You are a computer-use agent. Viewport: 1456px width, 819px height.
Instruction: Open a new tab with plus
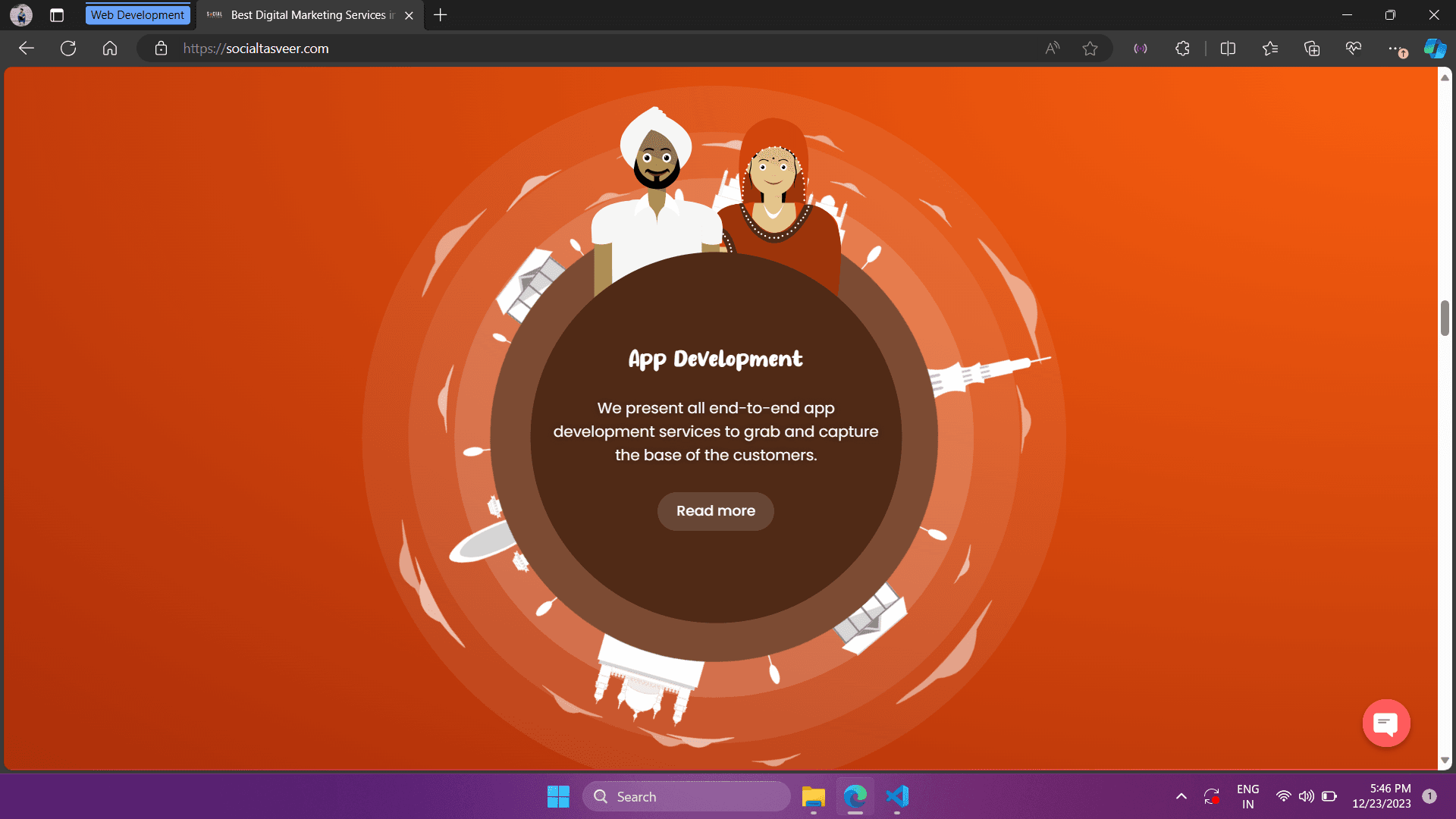point(441,15)
